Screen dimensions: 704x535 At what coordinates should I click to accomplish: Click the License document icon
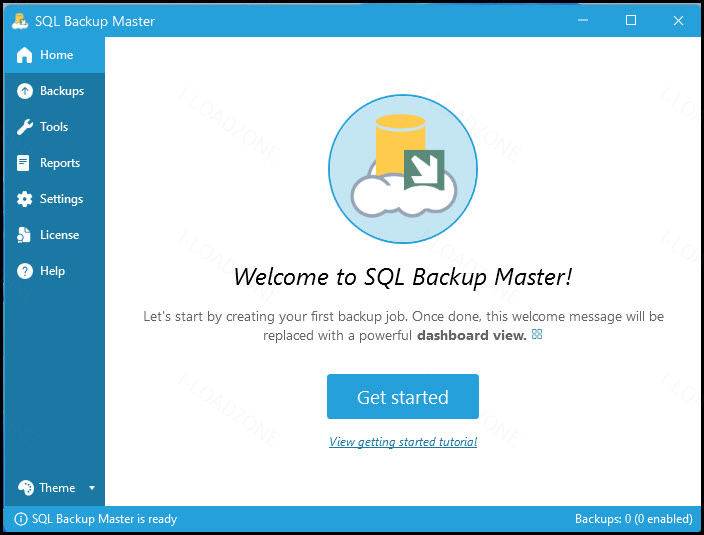point(23,235)
